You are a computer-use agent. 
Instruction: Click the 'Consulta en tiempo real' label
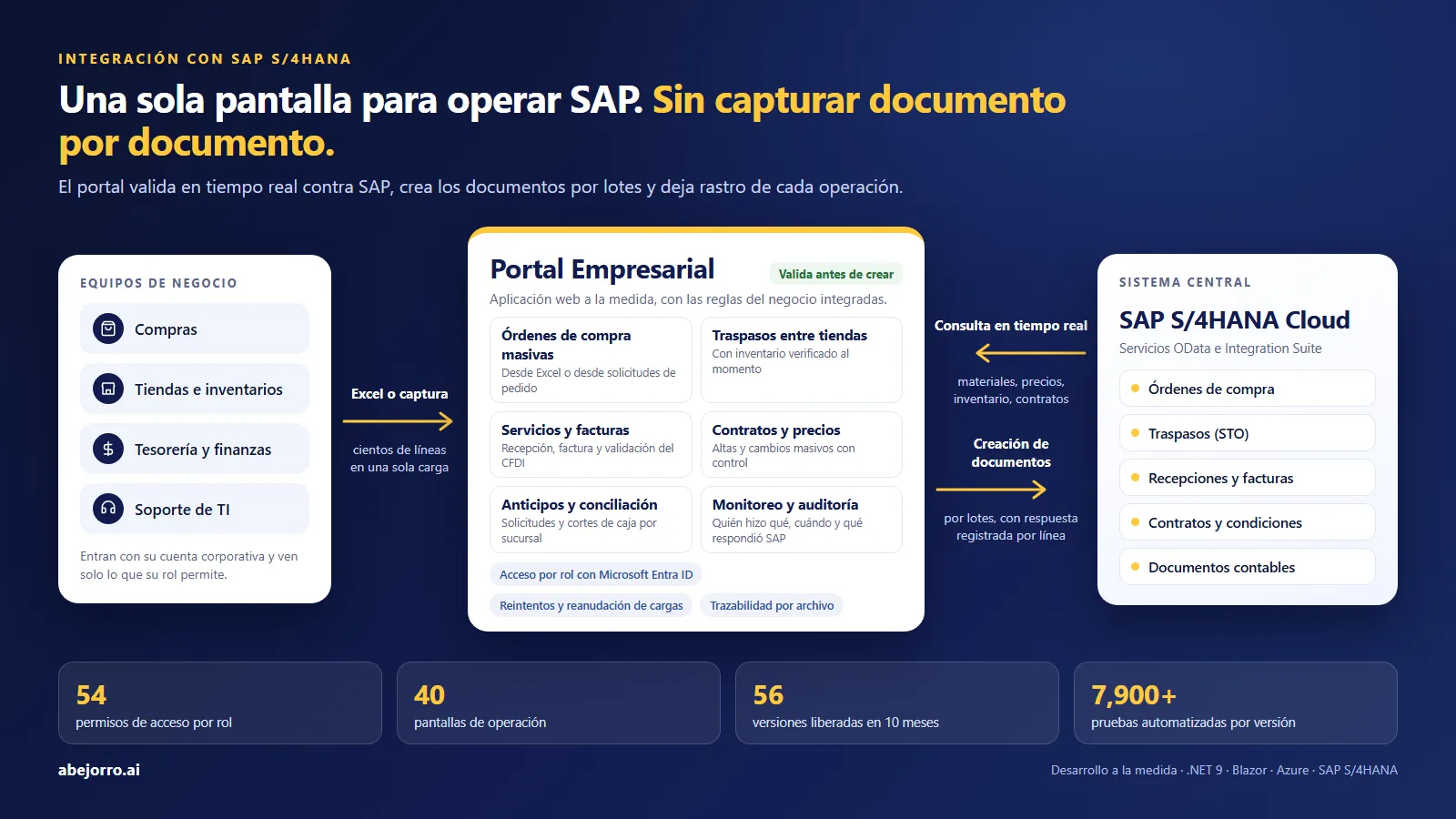pos(1011,326)
